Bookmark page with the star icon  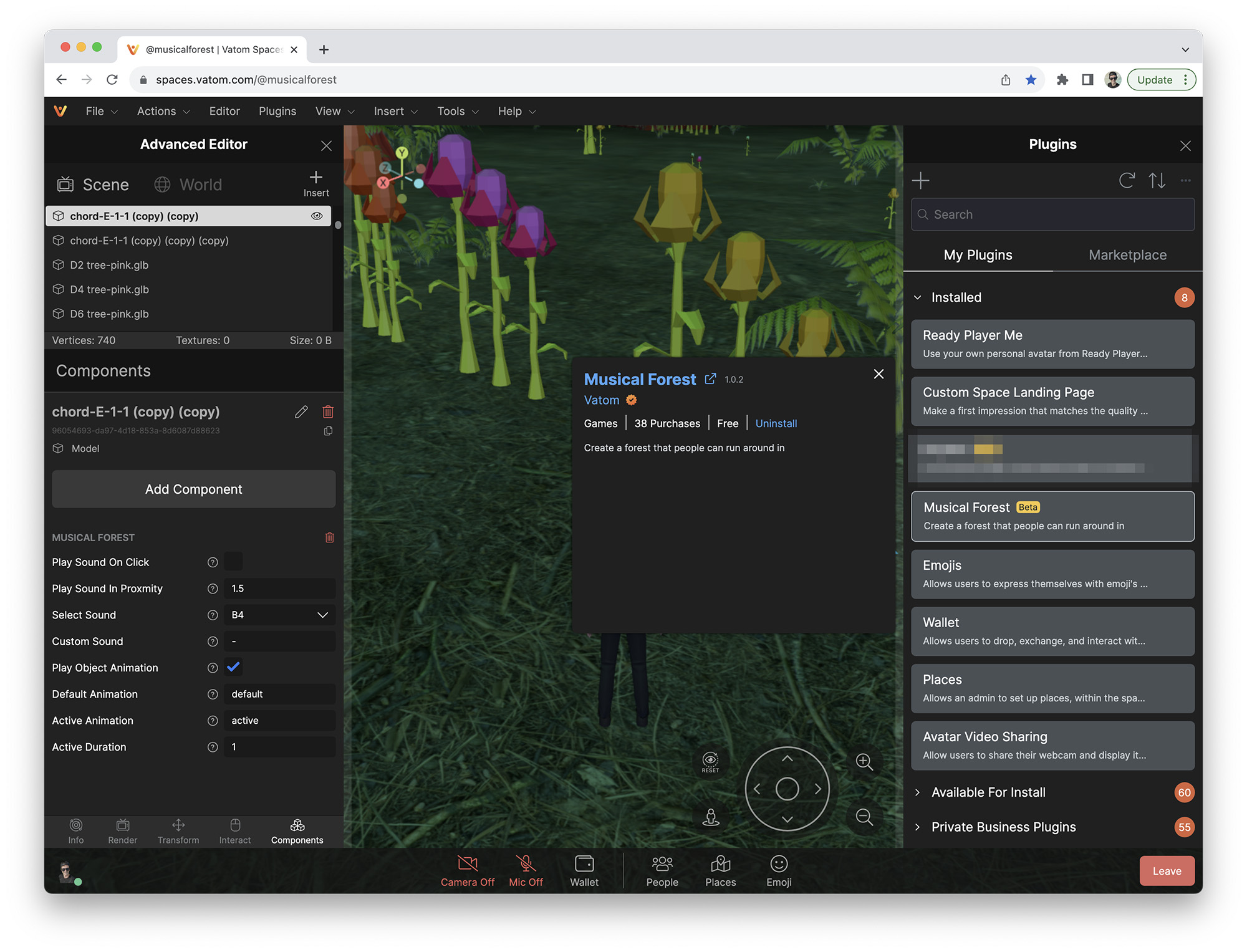[1031, 80]
